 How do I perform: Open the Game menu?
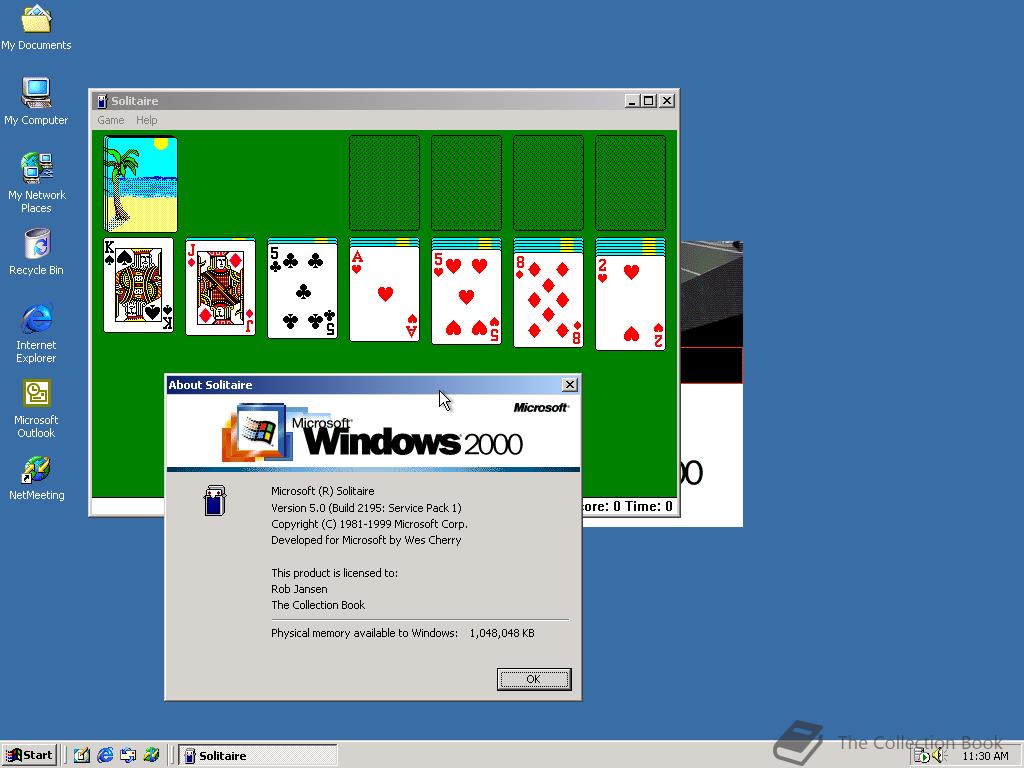tap(110, 120)
